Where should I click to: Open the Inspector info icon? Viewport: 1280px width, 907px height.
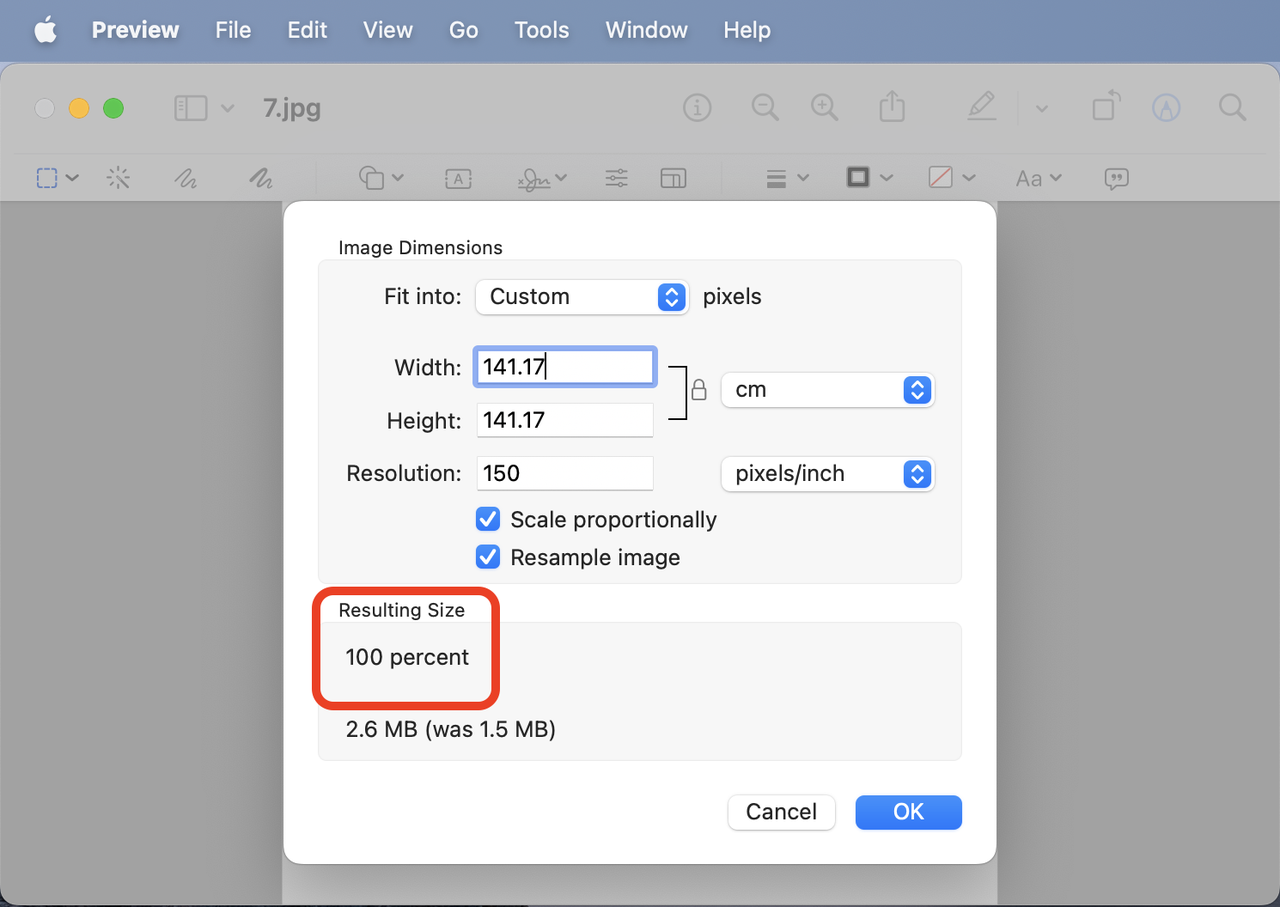697,107
